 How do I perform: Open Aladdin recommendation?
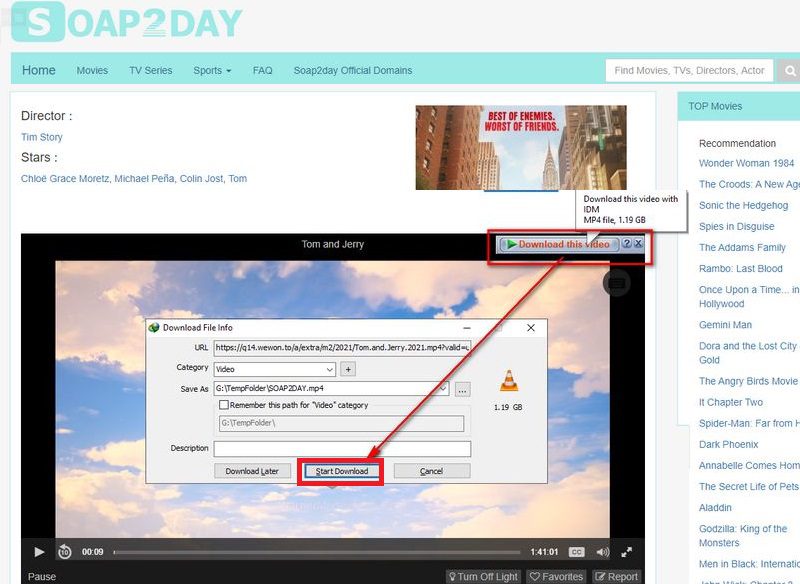[x=715, y=507]
